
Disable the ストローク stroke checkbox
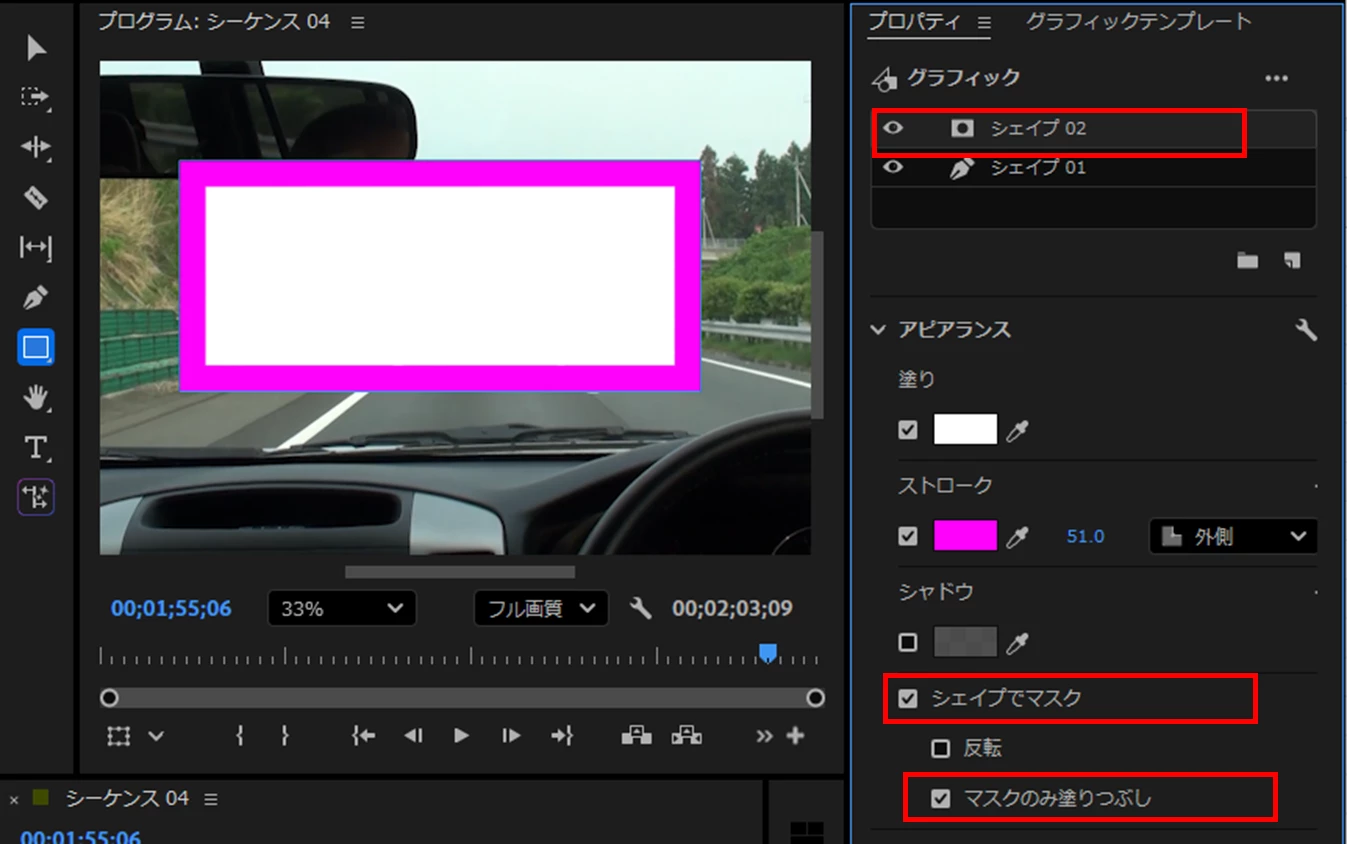pyautogui.click(x=908, y=536)
